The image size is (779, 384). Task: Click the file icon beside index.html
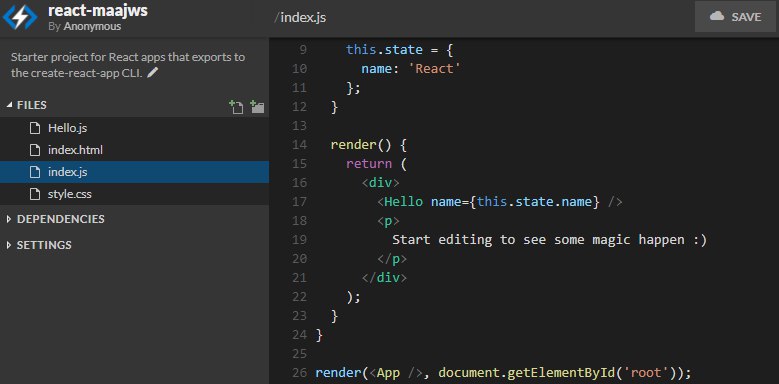pyautogui.click(x=35, y=150)
